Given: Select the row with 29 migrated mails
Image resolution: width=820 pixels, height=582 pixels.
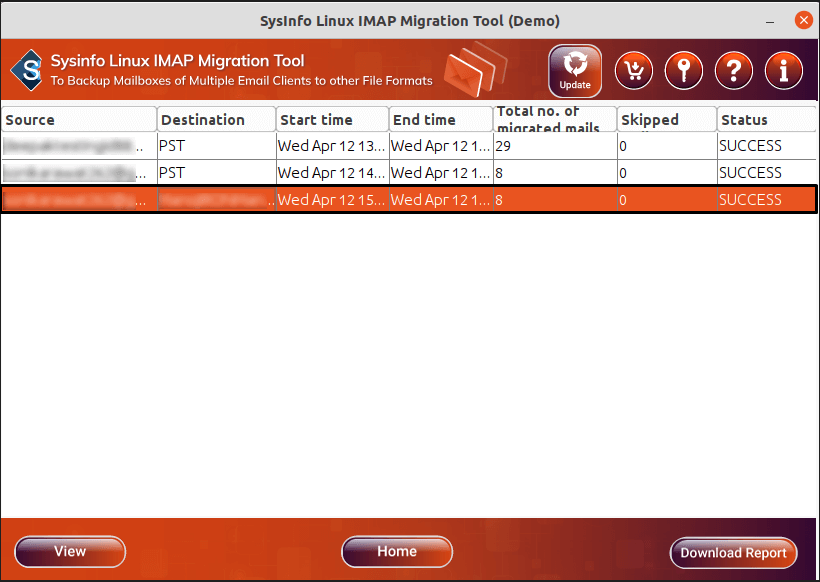Looking at the screenshot, I should point(408,146).
